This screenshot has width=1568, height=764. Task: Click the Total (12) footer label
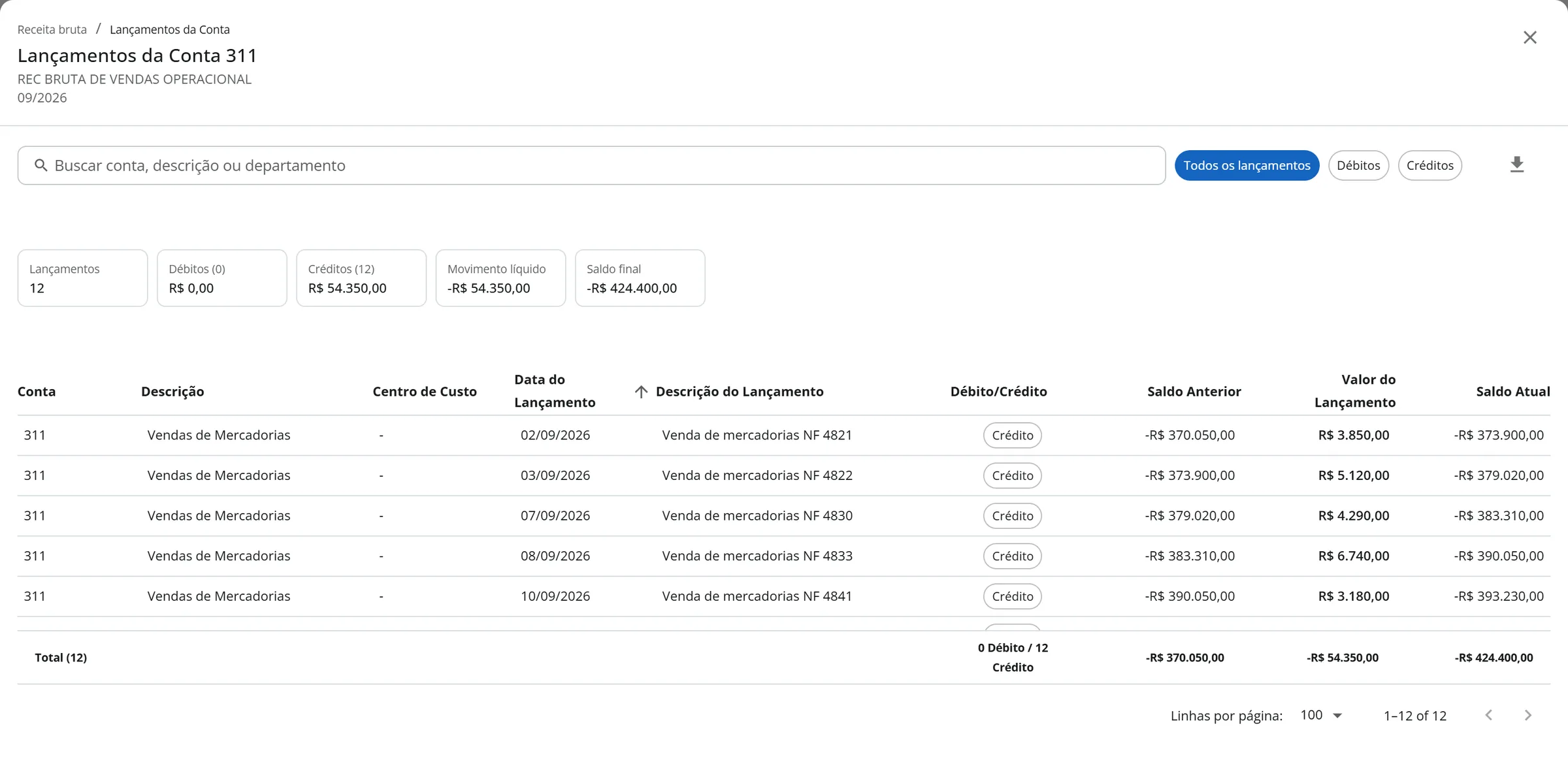click(61, 658)
